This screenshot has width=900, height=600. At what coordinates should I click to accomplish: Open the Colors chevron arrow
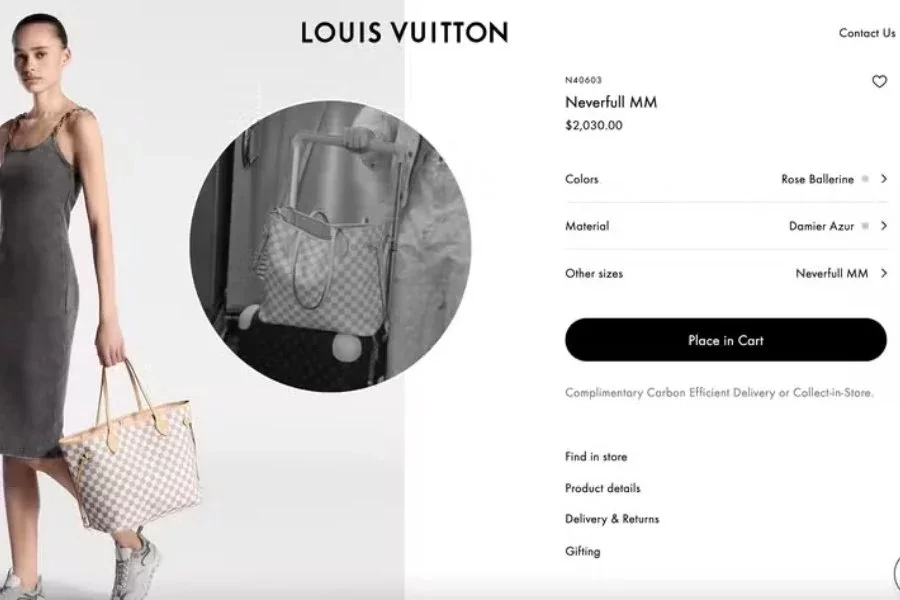(884, 179)
